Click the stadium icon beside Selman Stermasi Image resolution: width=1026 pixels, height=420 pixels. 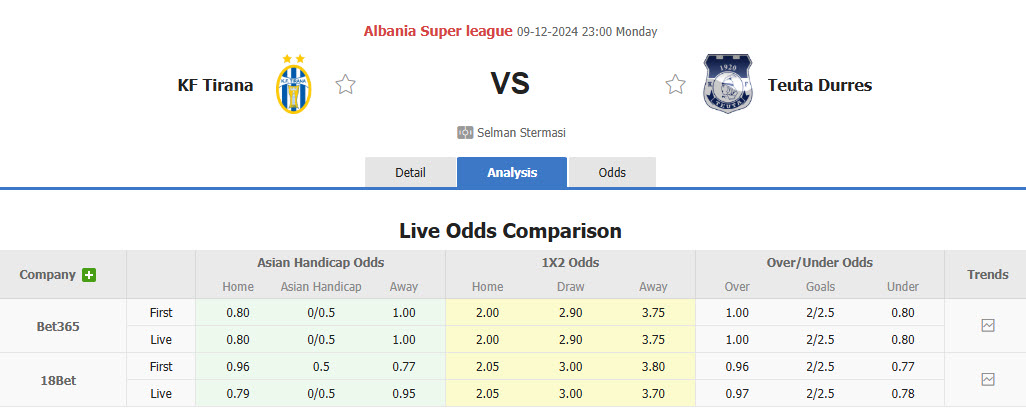tap(465, 132)
